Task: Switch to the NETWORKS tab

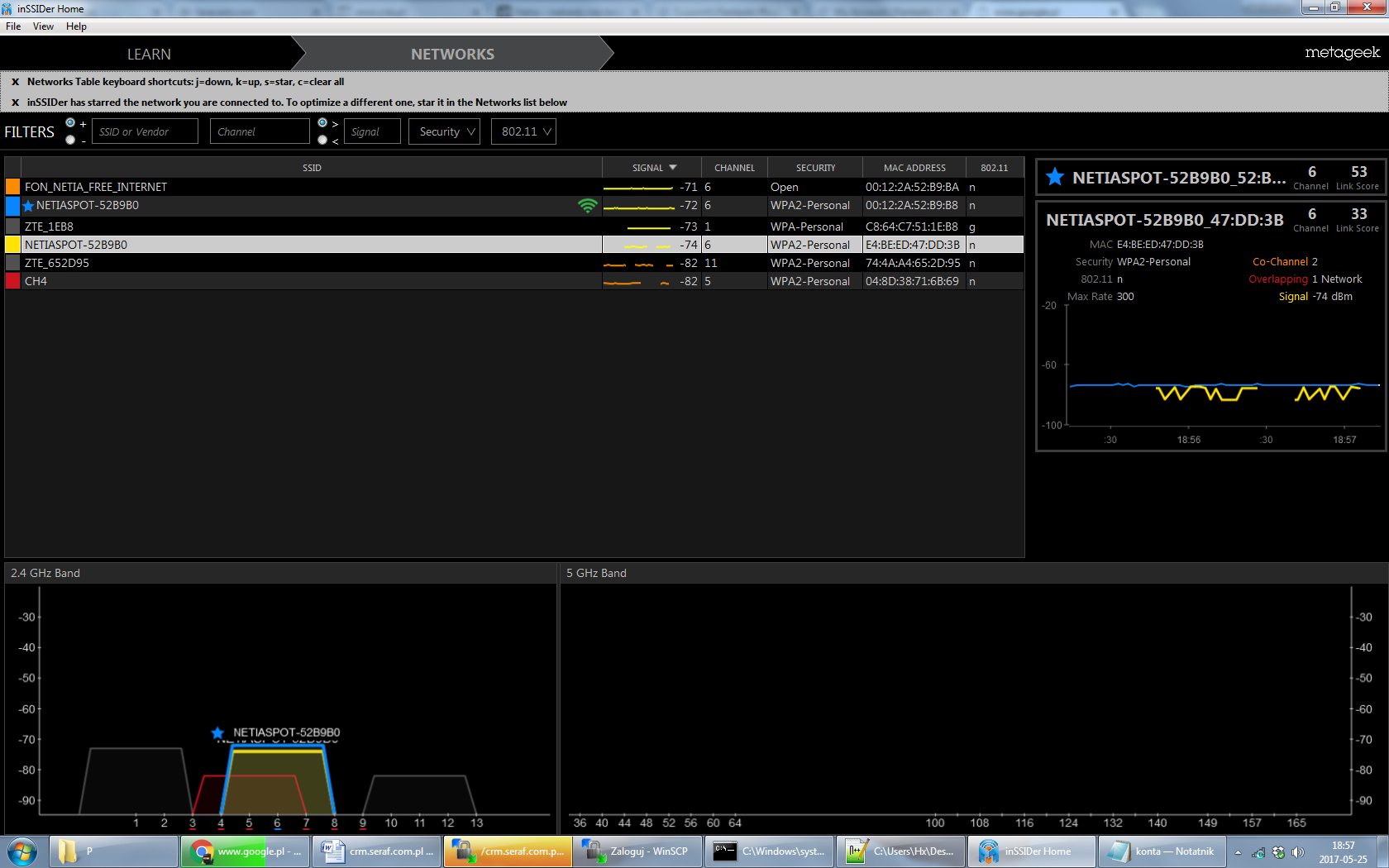Action: [452, 54]
